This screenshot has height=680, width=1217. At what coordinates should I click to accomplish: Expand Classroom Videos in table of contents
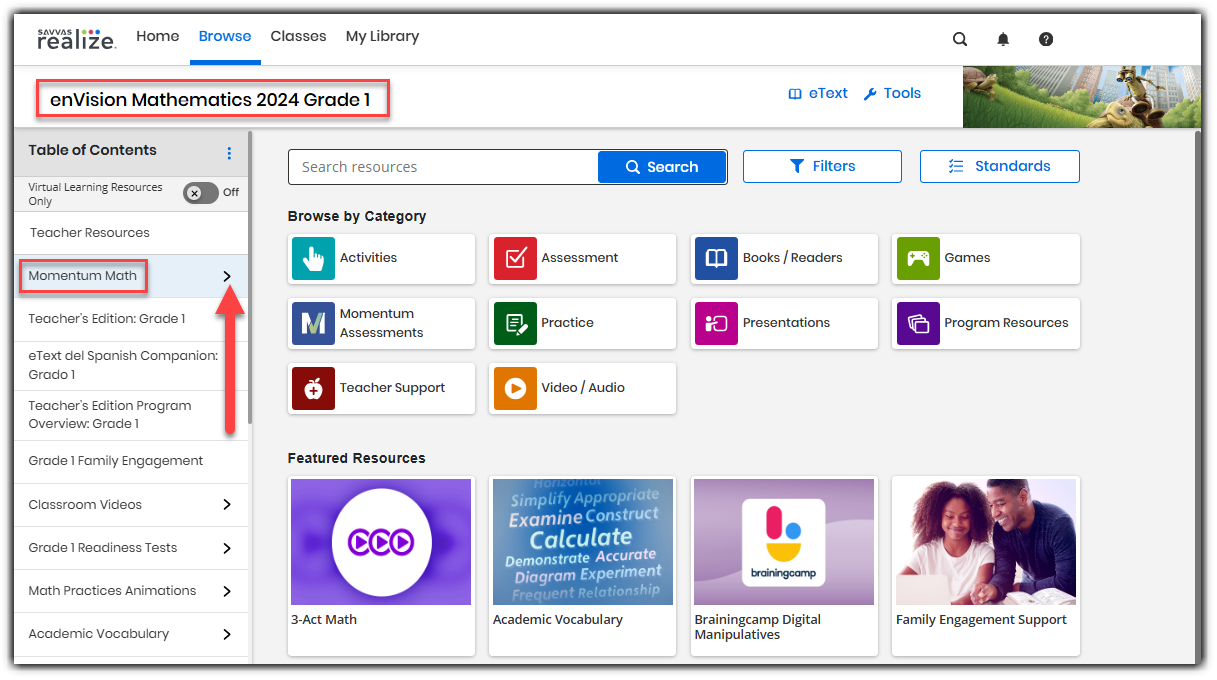point(227,505)
